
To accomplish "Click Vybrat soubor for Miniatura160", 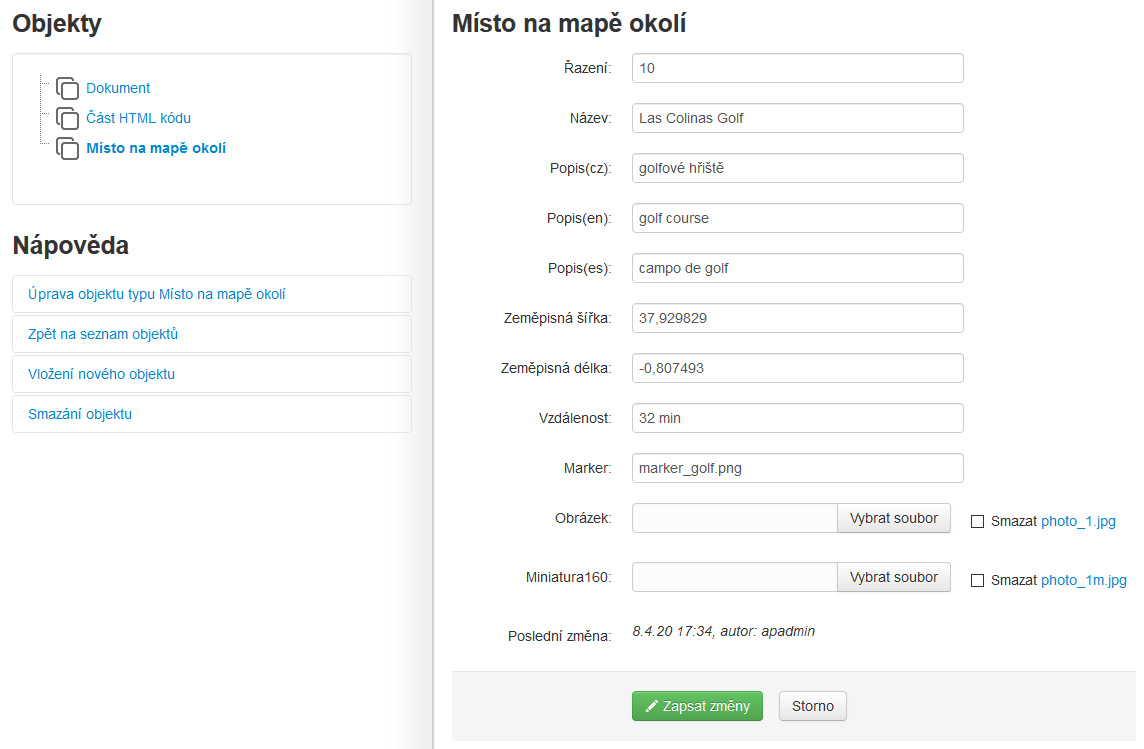I will (x=893, y=577).
